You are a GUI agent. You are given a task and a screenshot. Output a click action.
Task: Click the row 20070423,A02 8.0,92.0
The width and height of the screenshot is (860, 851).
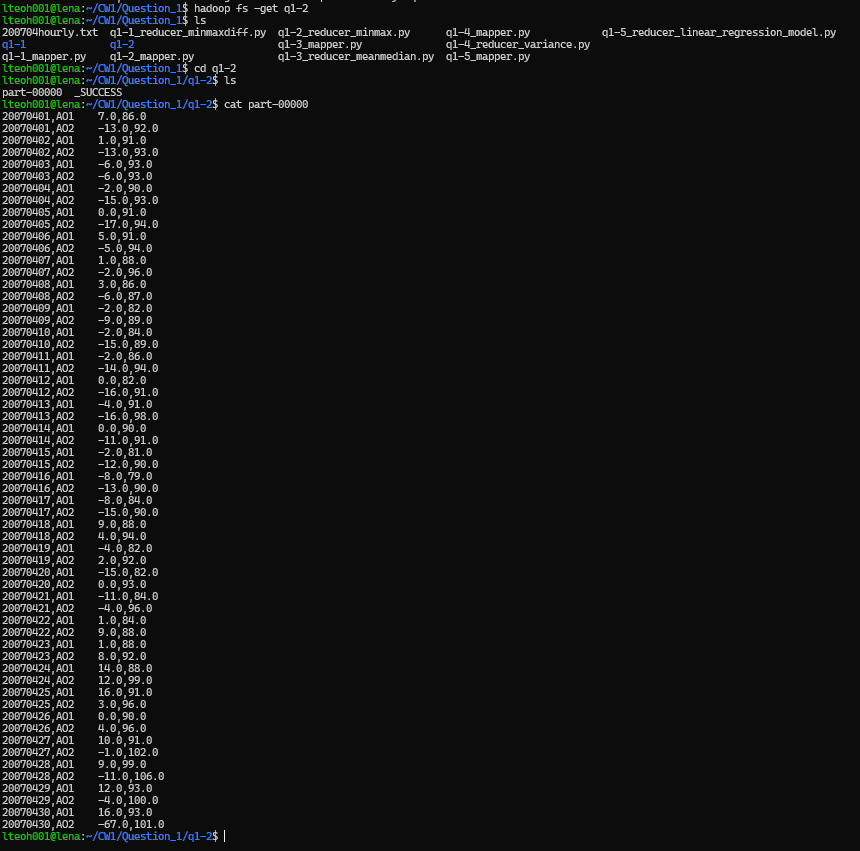74,656
